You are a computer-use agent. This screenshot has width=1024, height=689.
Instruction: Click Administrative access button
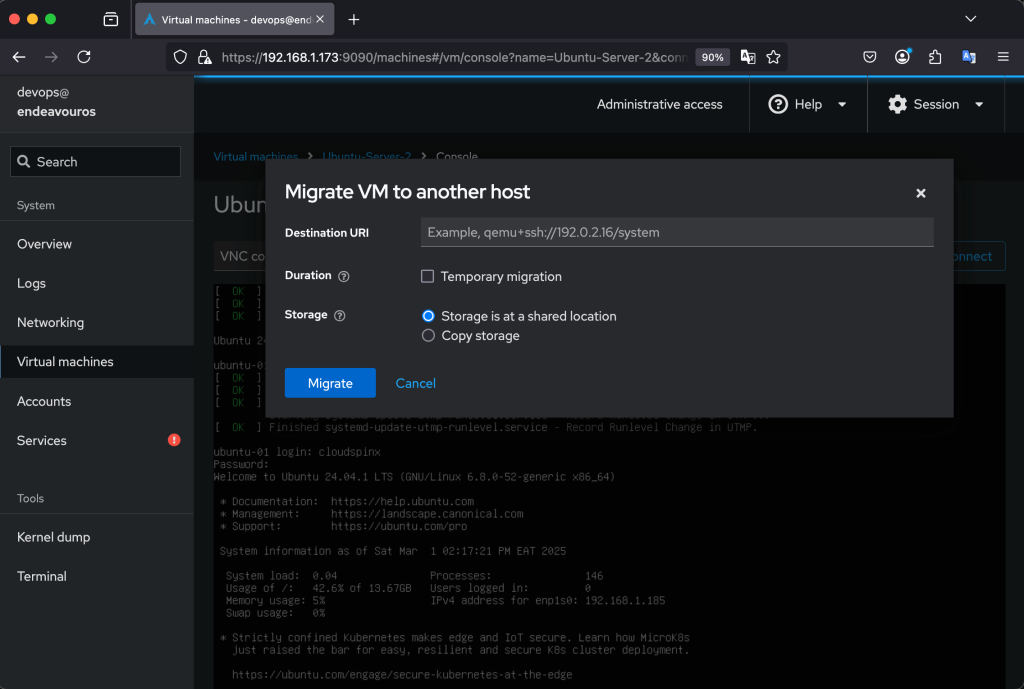(x=660, y=104)
